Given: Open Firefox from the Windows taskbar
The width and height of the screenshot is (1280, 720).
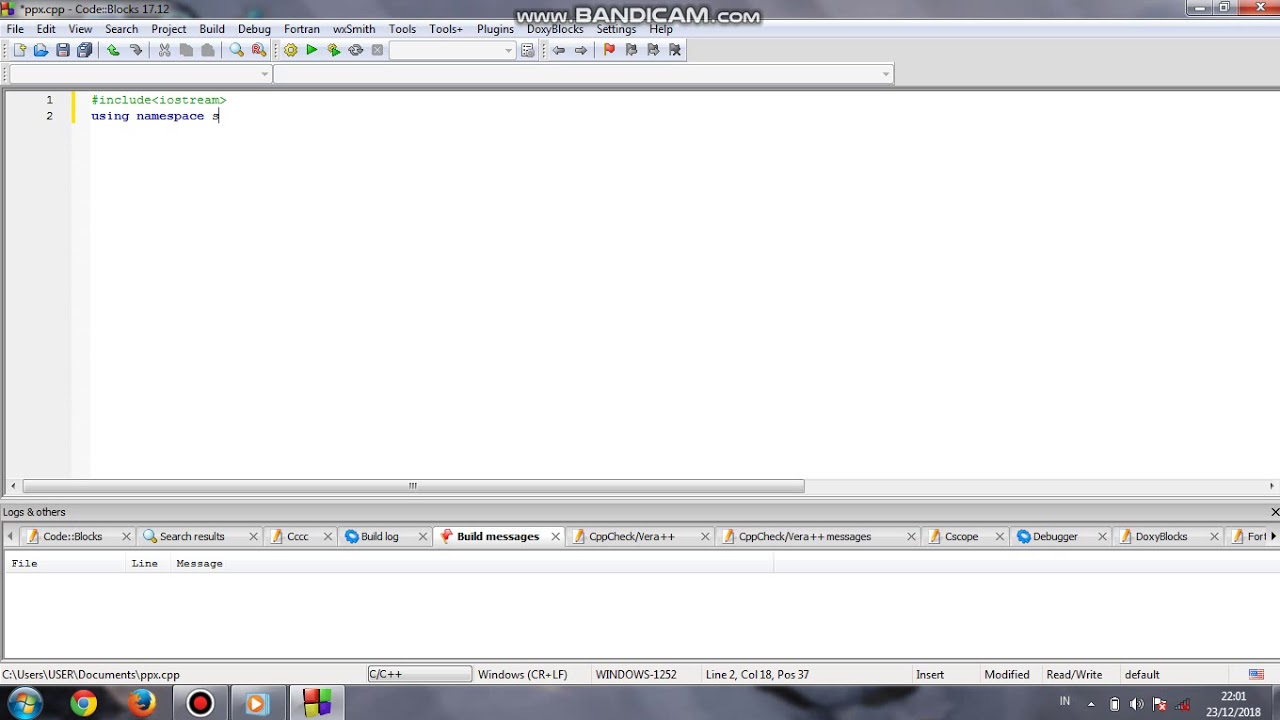Looking at the screenshot, I should pyautogui.click(x=141, y=703).
